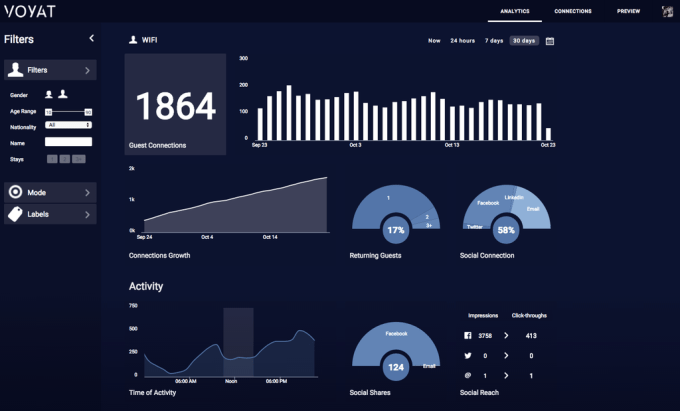The height and width of the screenshot is (411, 680).
Task: Click segment 2 in Returning Guests chart
Action: click(427, 217)
